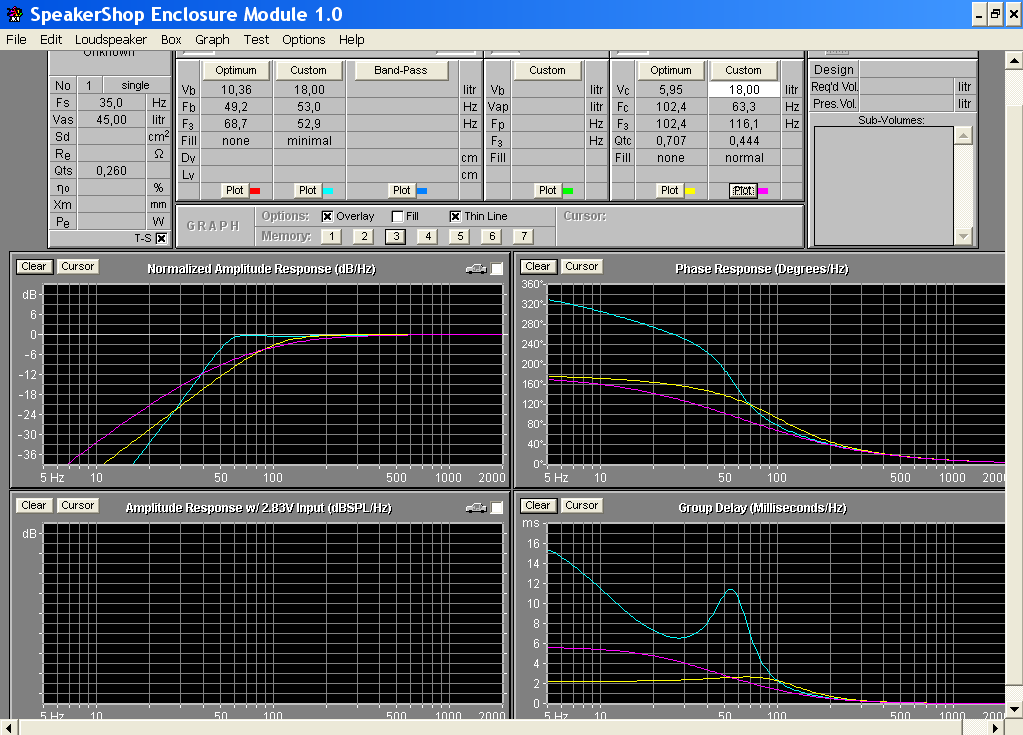Clear the Phase Response graph
This screenshot has height=735, width=1023.
[x=537, y=266]
